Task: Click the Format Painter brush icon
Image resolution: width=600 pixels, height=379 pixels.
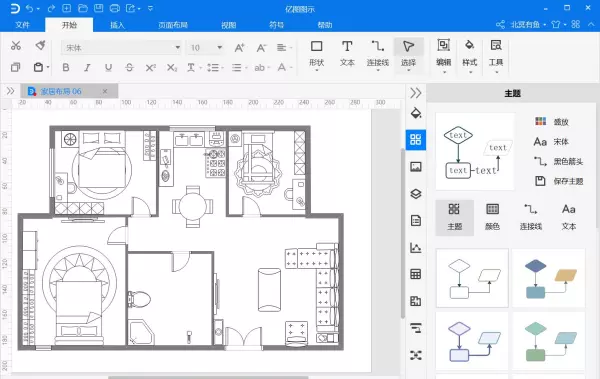Action: (x=40, y=45)
